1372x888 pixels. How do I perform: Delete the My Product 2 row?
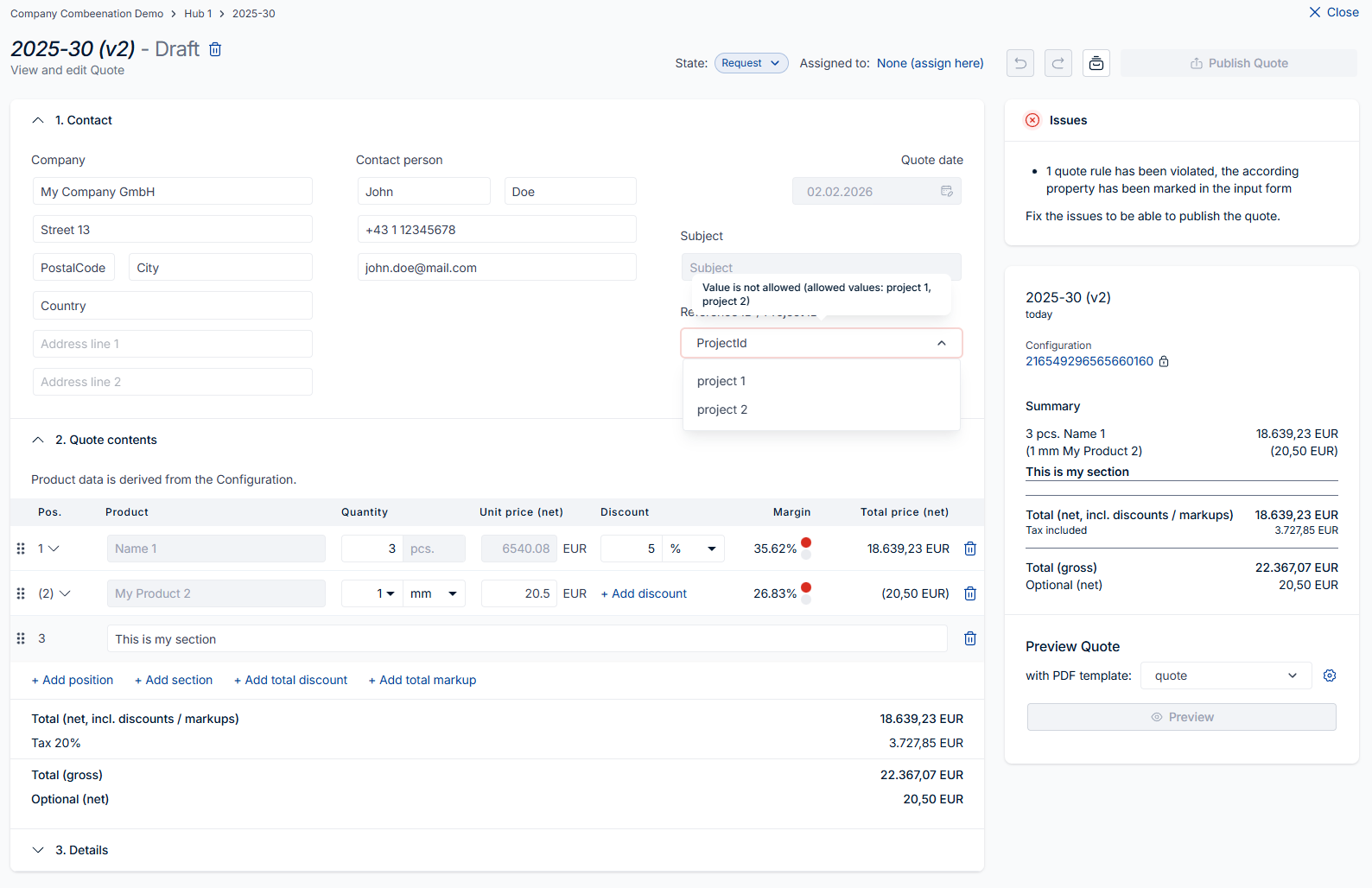[x=969, y=593]
